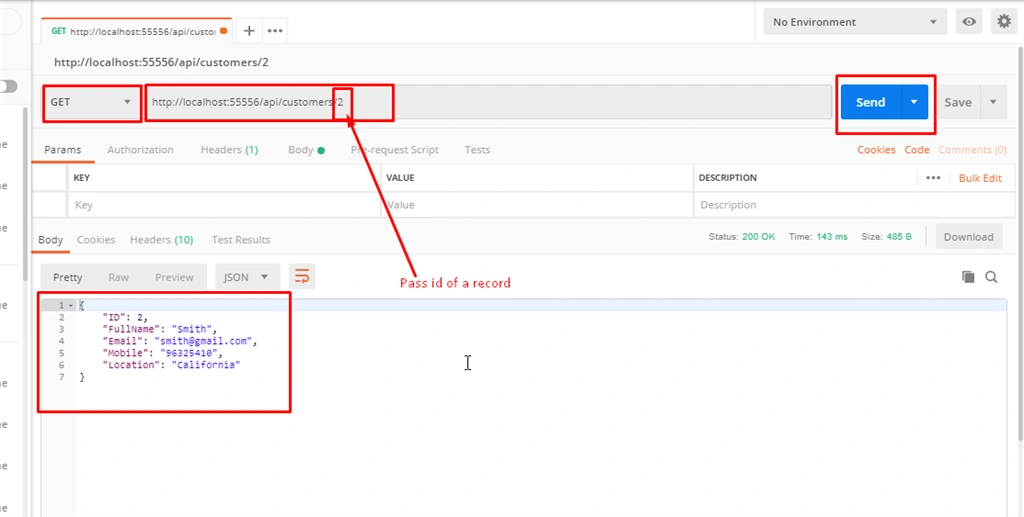Select the GET localhost request tab
1024x517 pixels.
tap(136, 31)
